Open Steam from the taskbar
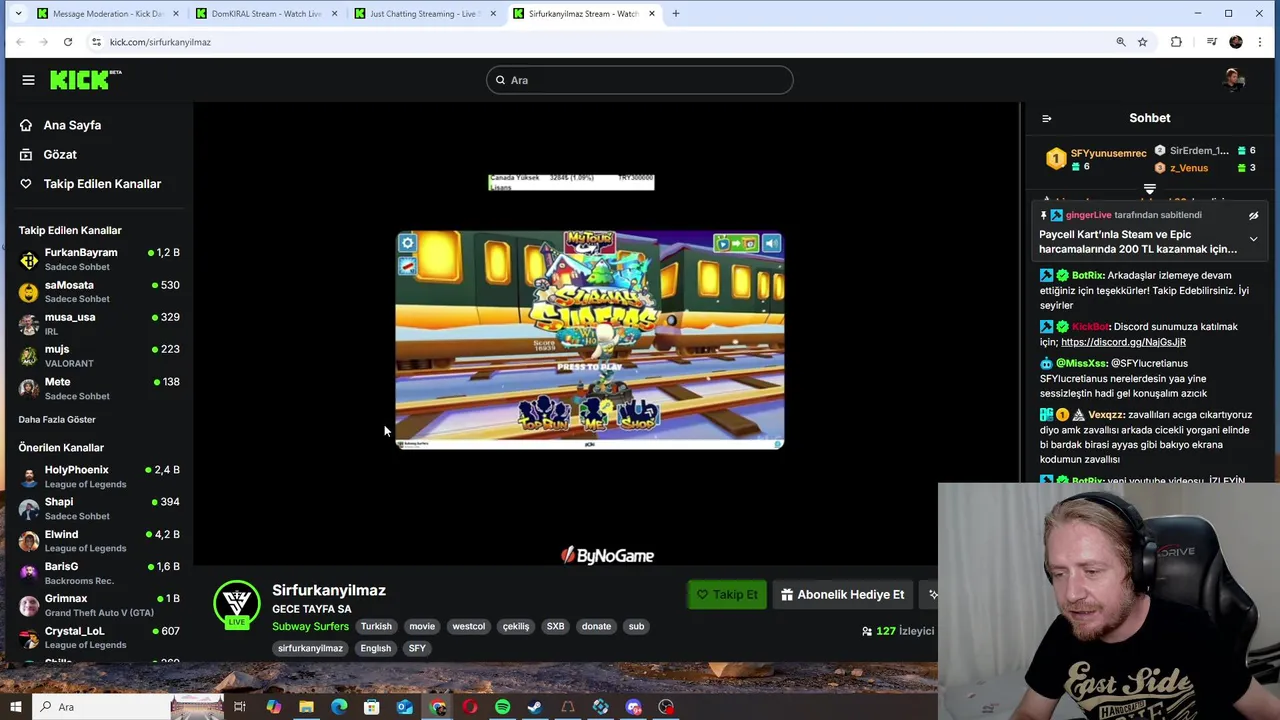 (x=535, y=707)
